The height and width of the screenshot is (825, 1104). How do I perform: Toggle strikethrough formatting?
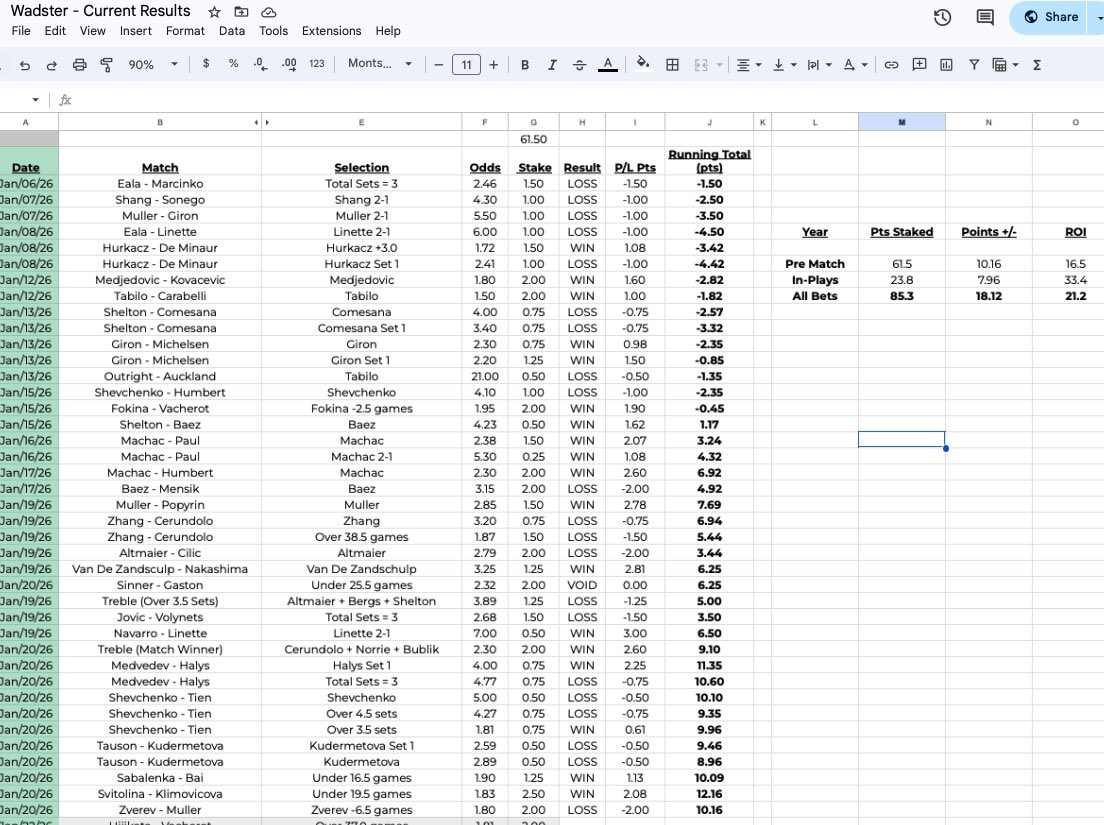pos(579,65)
